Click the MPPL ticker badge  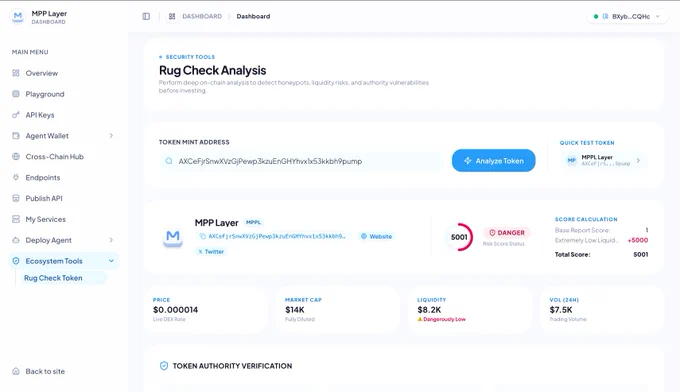coord(253,222)
